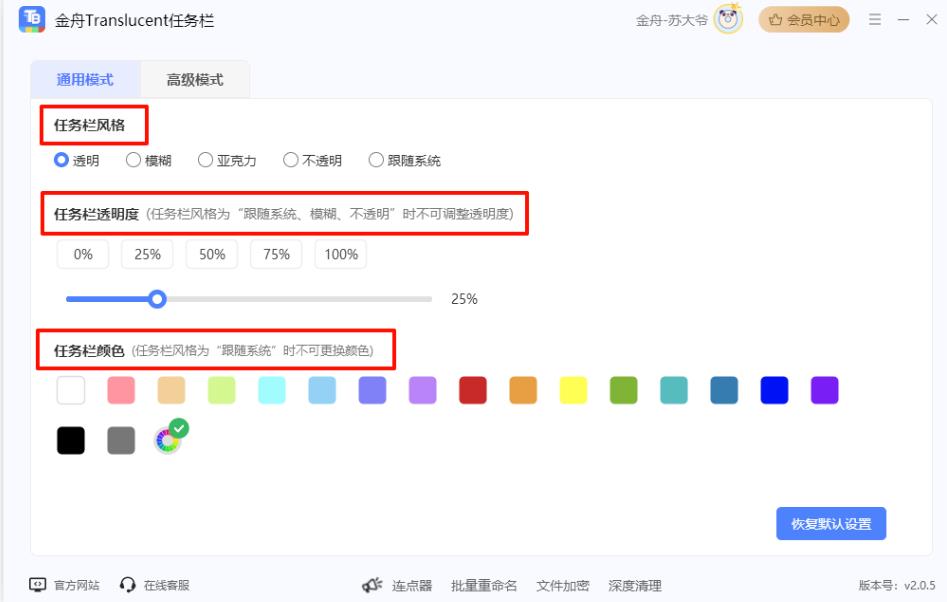Set transparency to 50% preset

212,254
